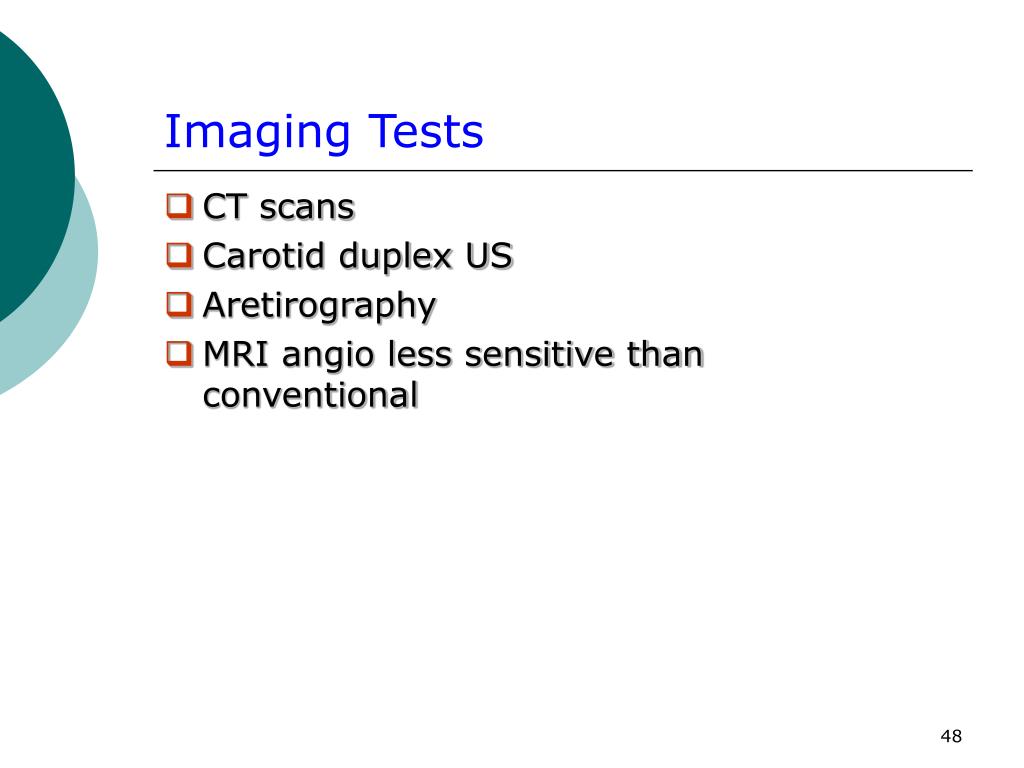
Task: Click the bullet box beside MRI angio
Action: click(180, 354)
